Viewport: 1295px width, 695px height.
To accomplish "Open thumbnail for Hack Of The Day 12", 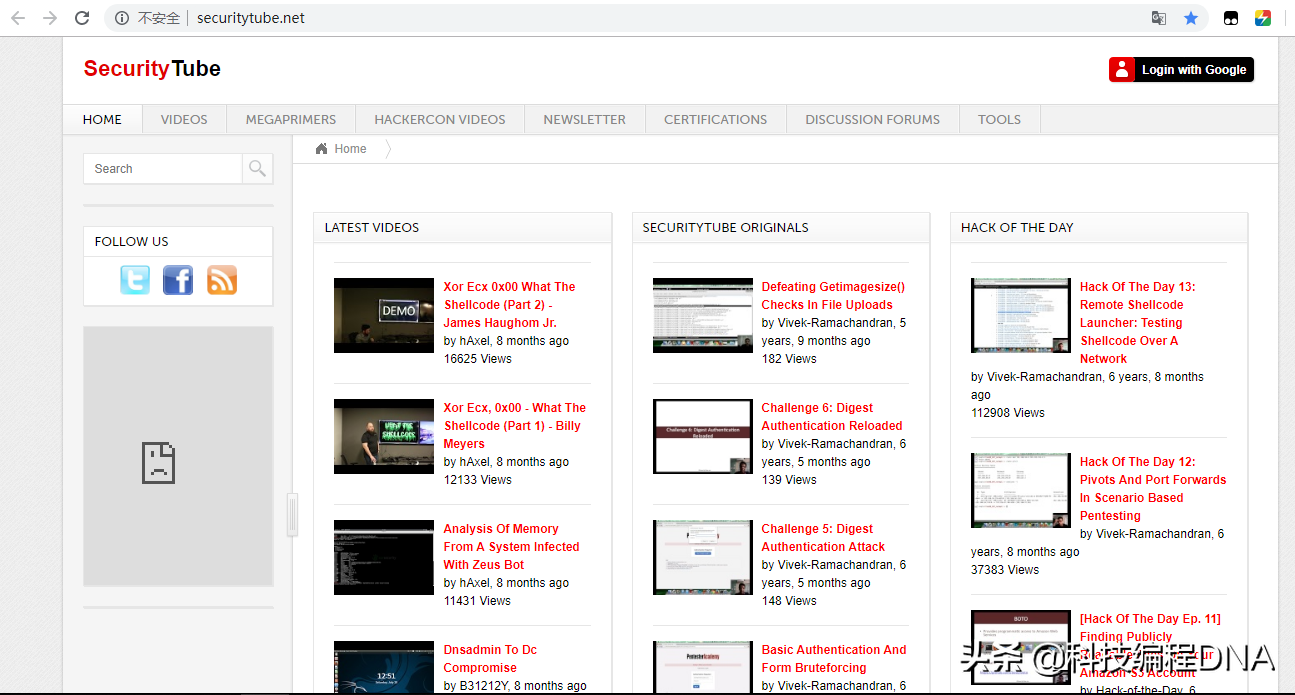I will point(1021,490).
